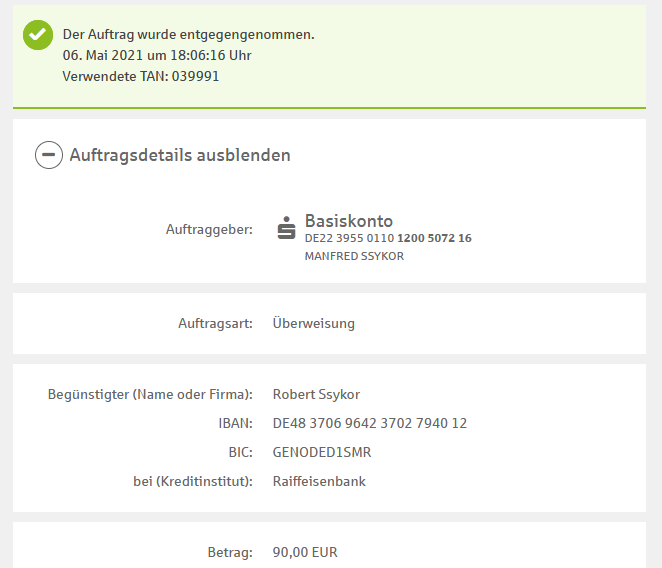The height and width of the screenshot is (568, 662).
Task: Click the order accepted confirmation message
Action: click(188, 34)
